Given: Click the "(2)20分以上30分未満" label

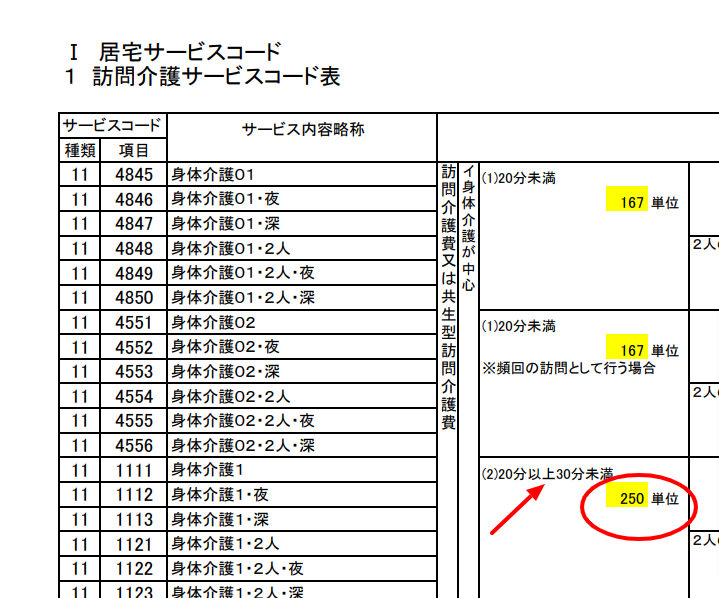Looking at the screenshot, I should pos(548,474).
